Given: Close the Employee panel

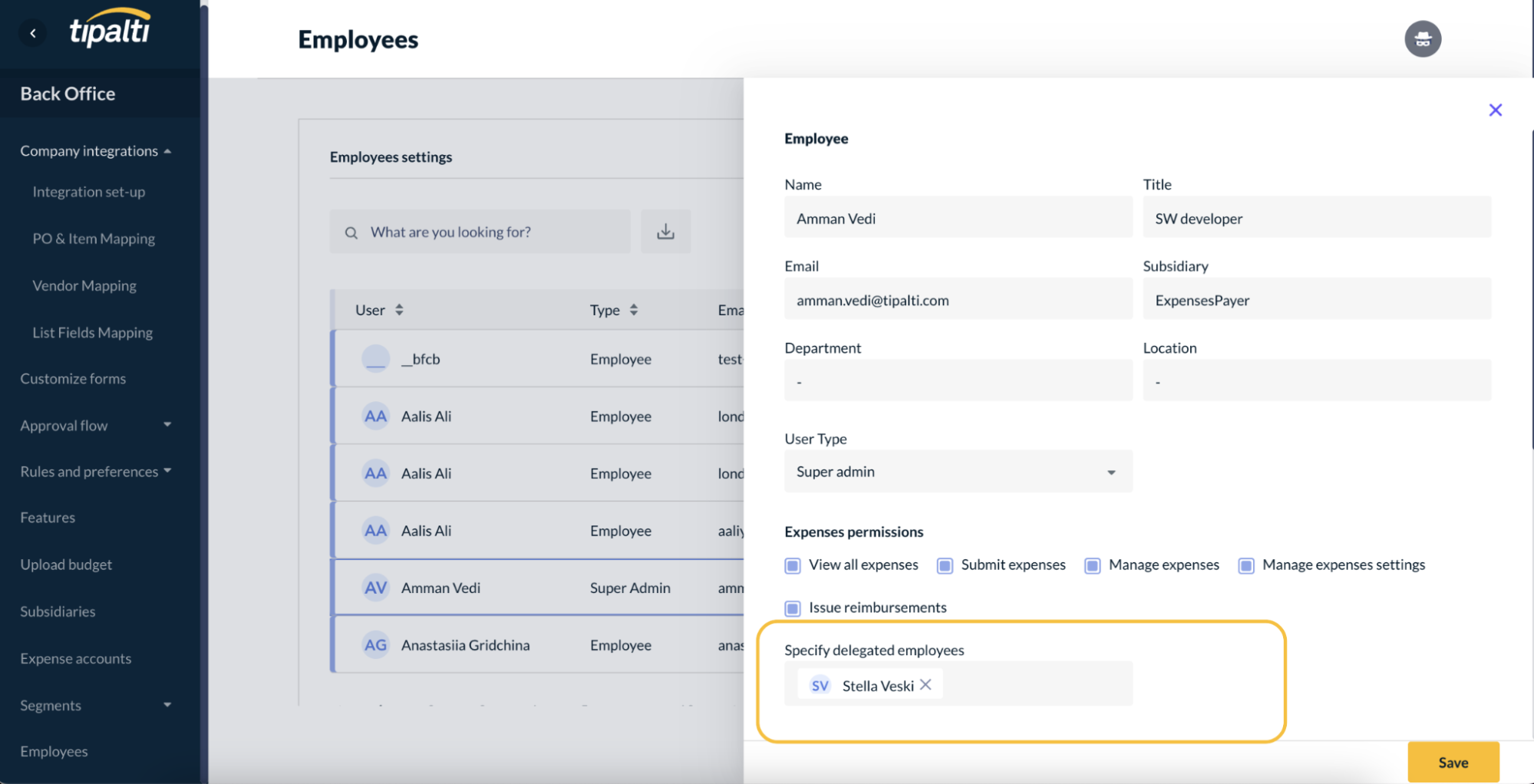Looking at the screenshot, I should click(1495, 110).
